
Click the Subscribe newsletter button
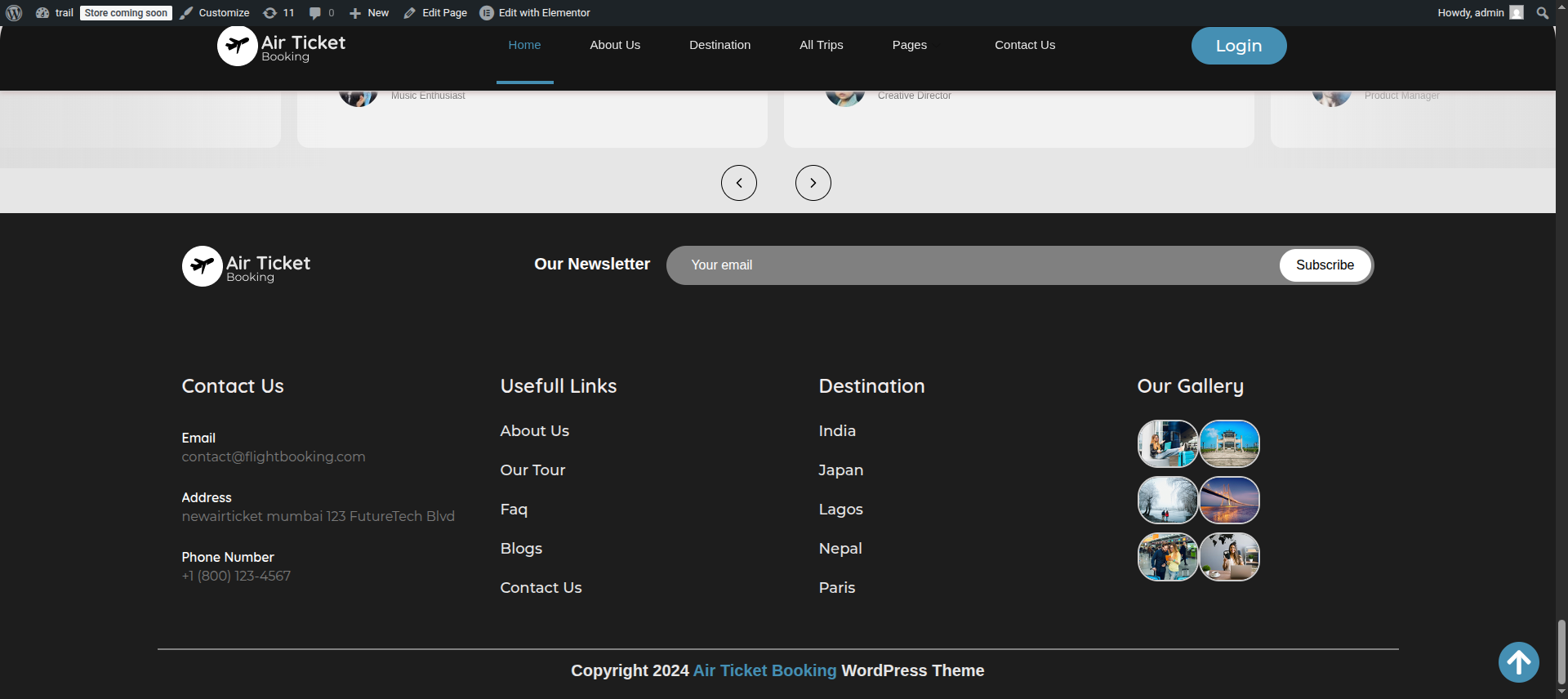(1324, 265)
